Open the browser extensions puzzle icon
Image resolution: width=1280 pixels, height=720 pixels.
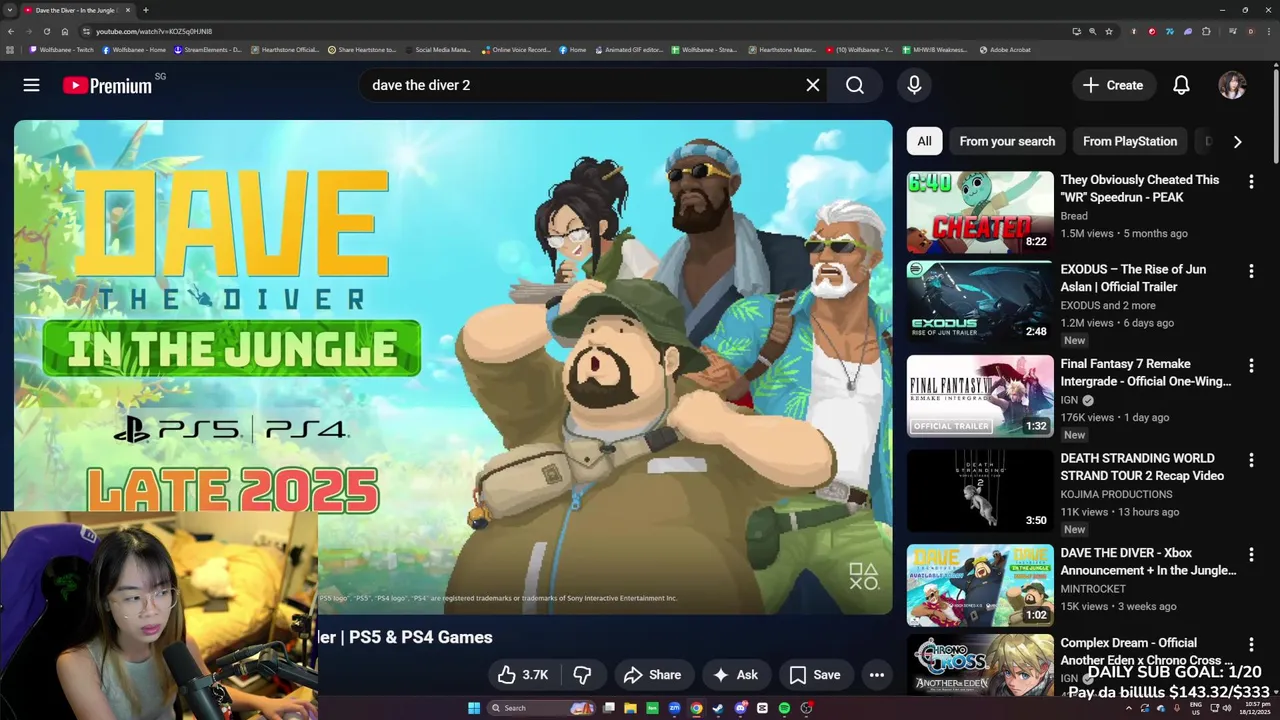pos(1206,31)
